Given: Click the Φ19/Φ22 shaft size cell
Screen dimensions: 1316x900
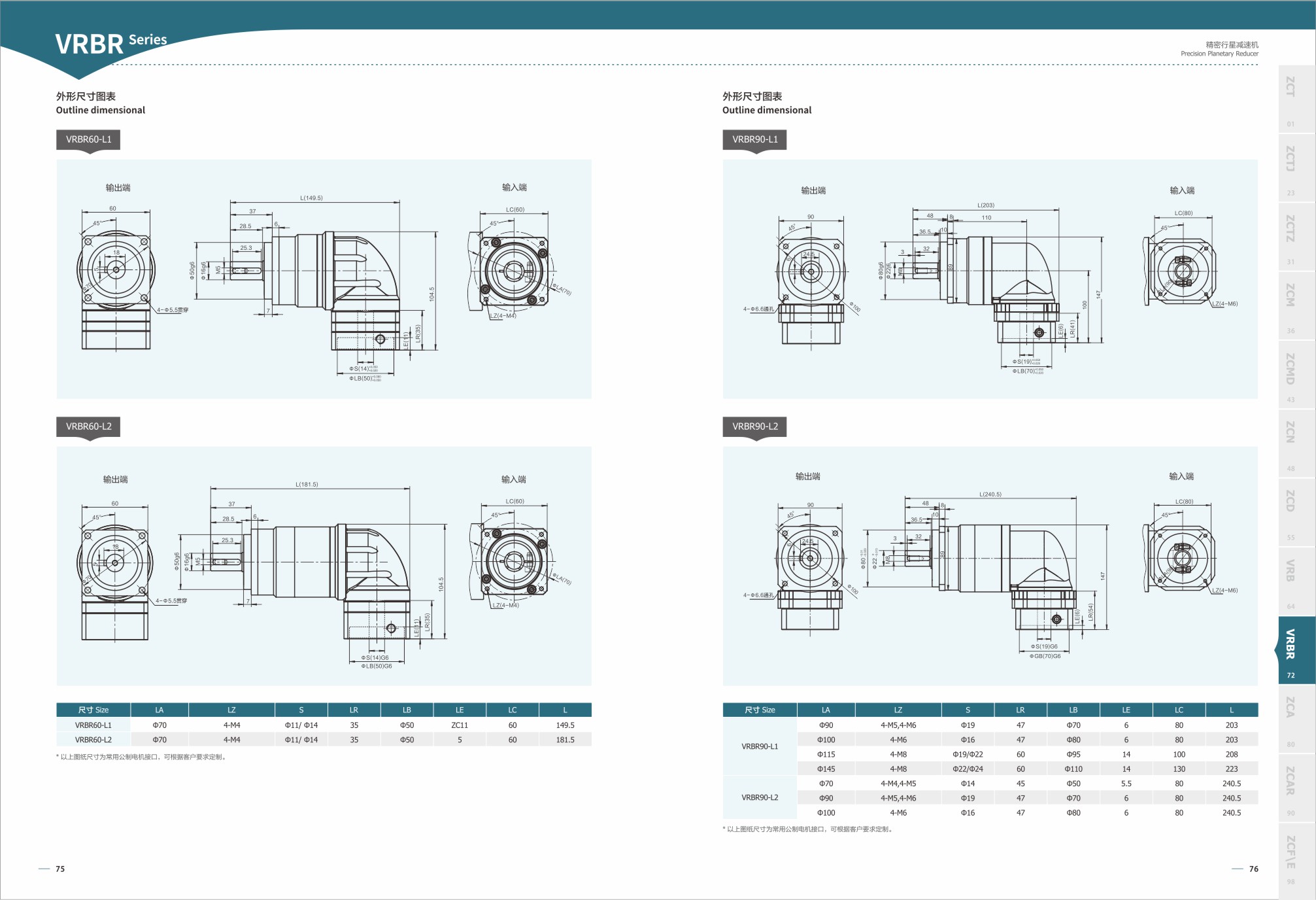Looking at the screenshot, I should 968,755.
